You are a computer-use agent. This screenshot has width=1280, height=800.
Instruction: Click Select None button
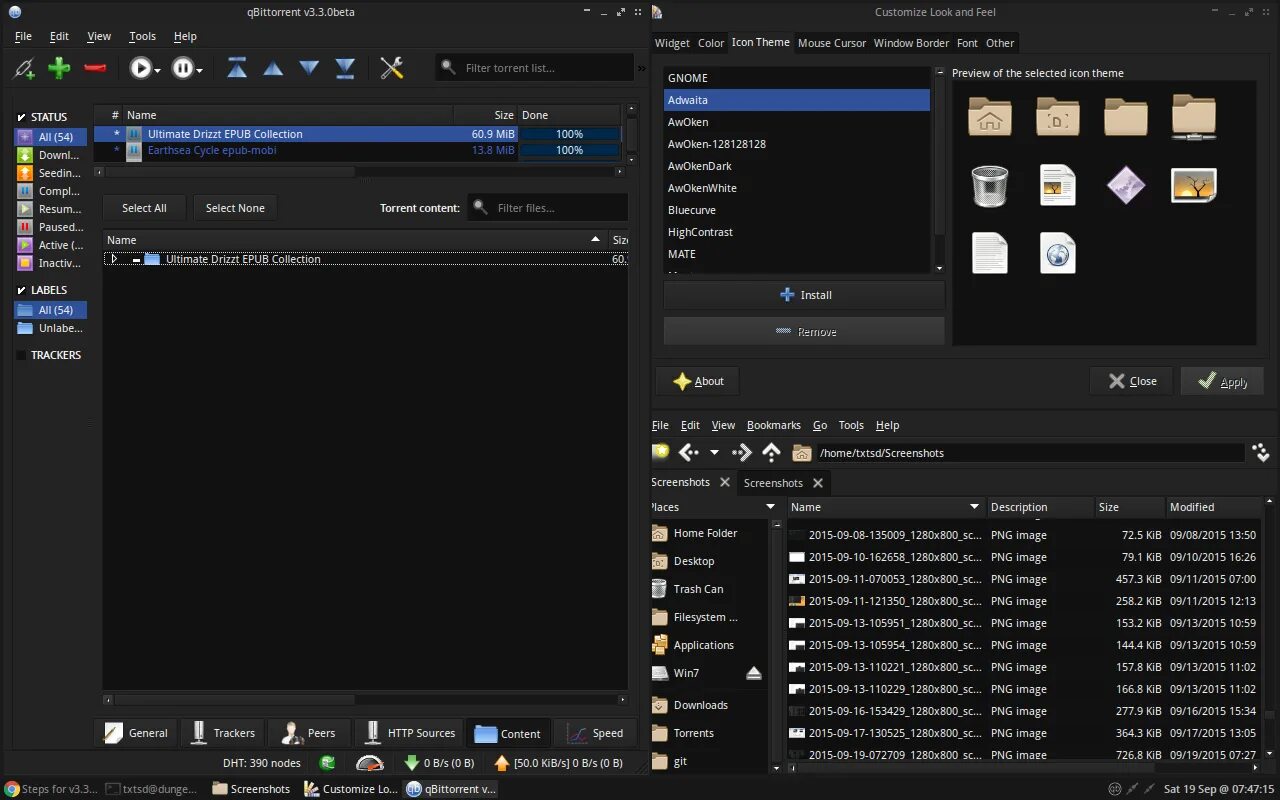[235, 208]
